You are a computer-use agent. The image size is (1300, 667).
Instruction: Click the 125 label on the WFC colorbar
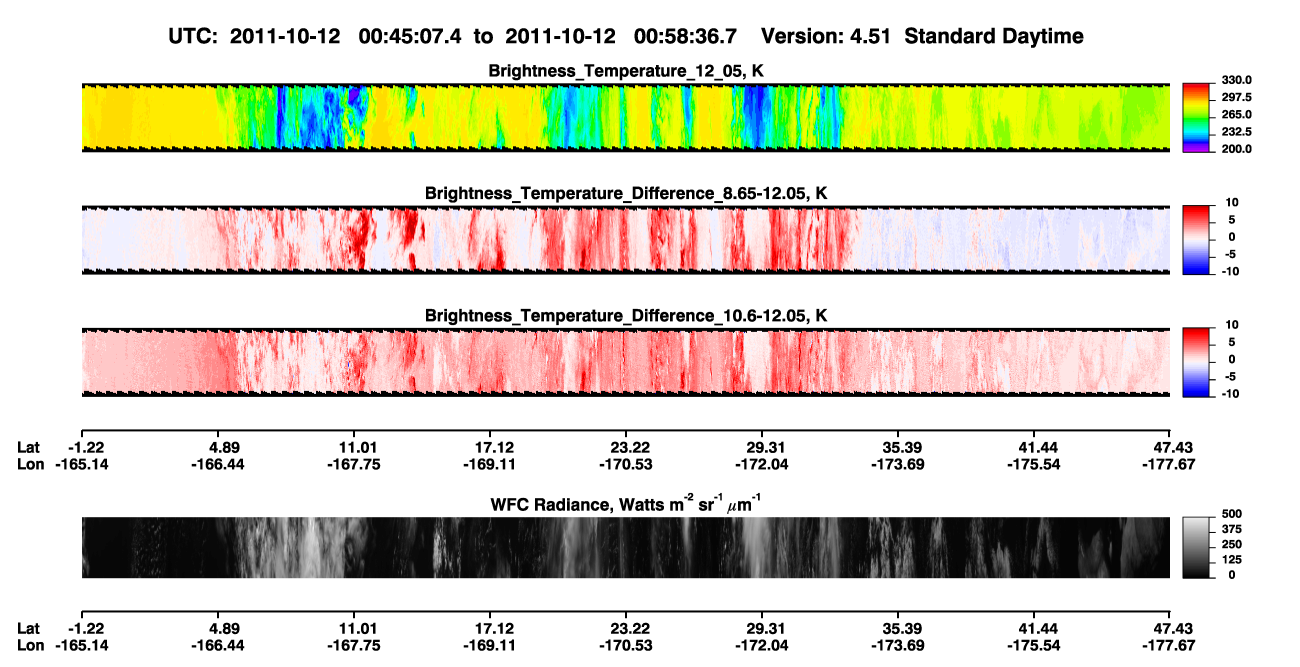[1232, 560]
